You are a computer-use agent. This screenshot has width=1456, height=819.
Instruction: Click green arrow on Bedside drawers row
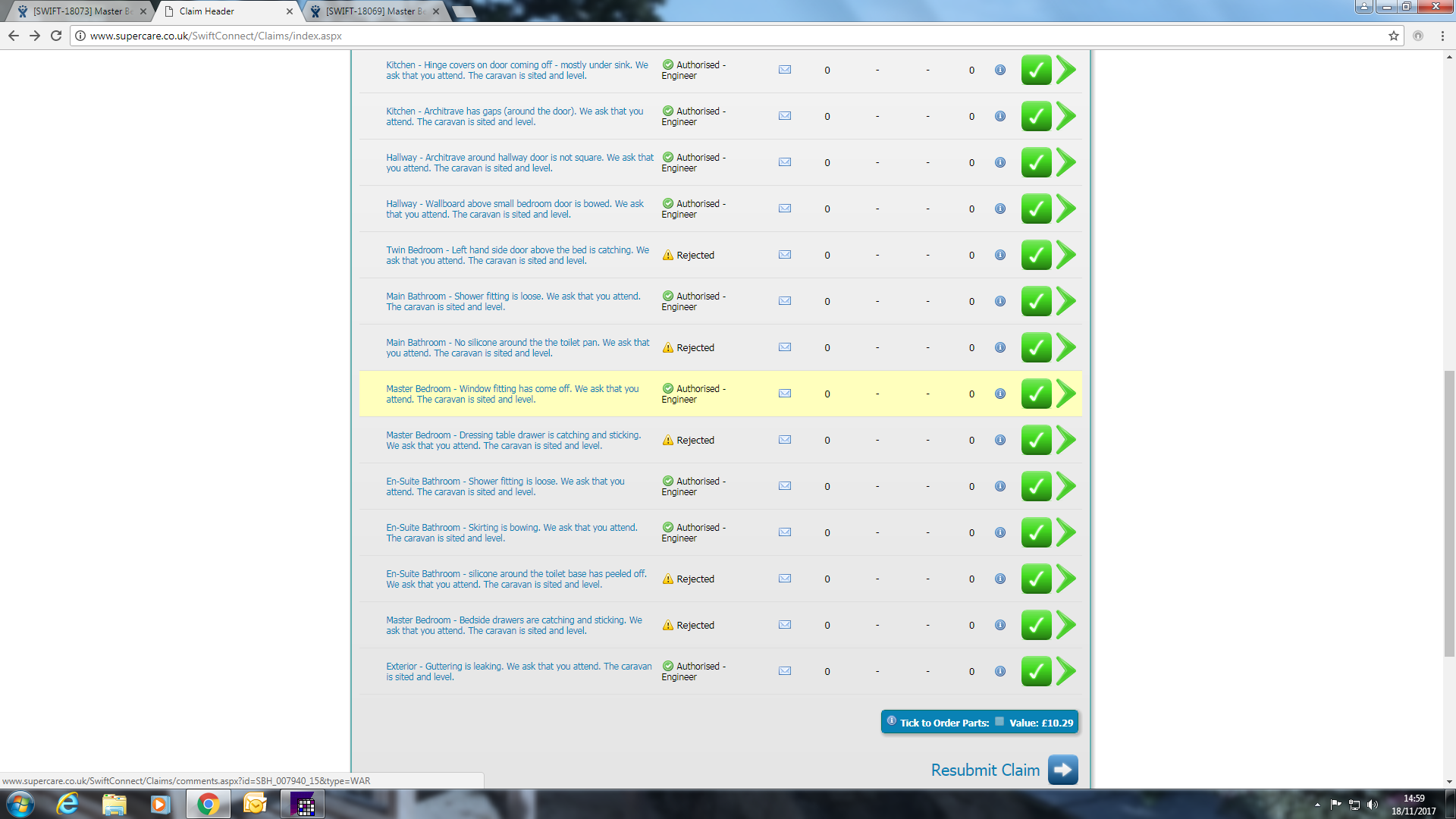coord(1066,625)
